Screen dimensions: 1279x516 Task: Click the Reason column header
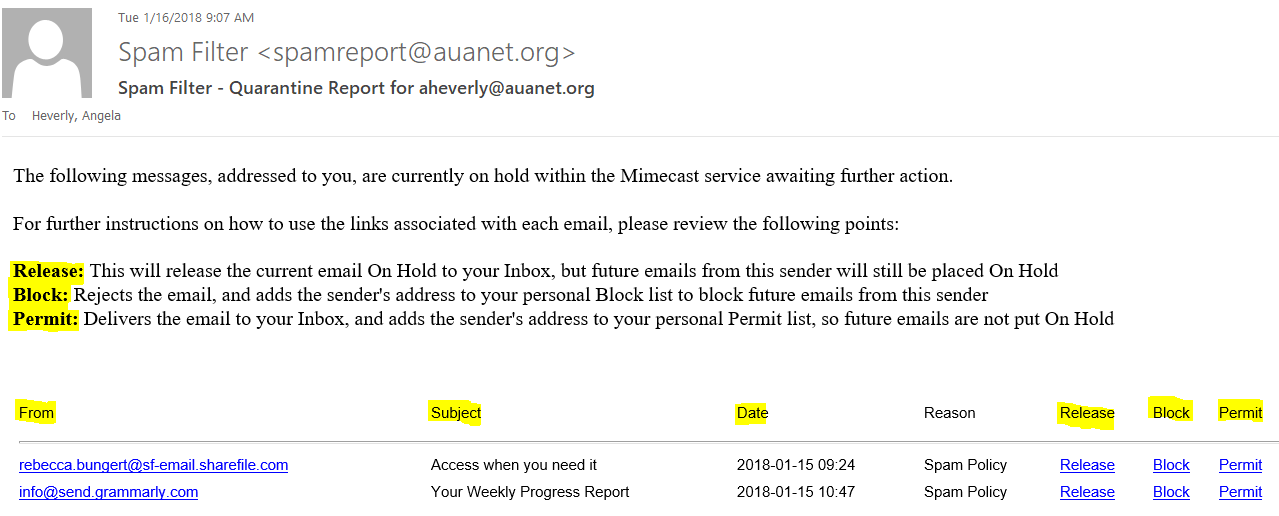coord(949,413)
